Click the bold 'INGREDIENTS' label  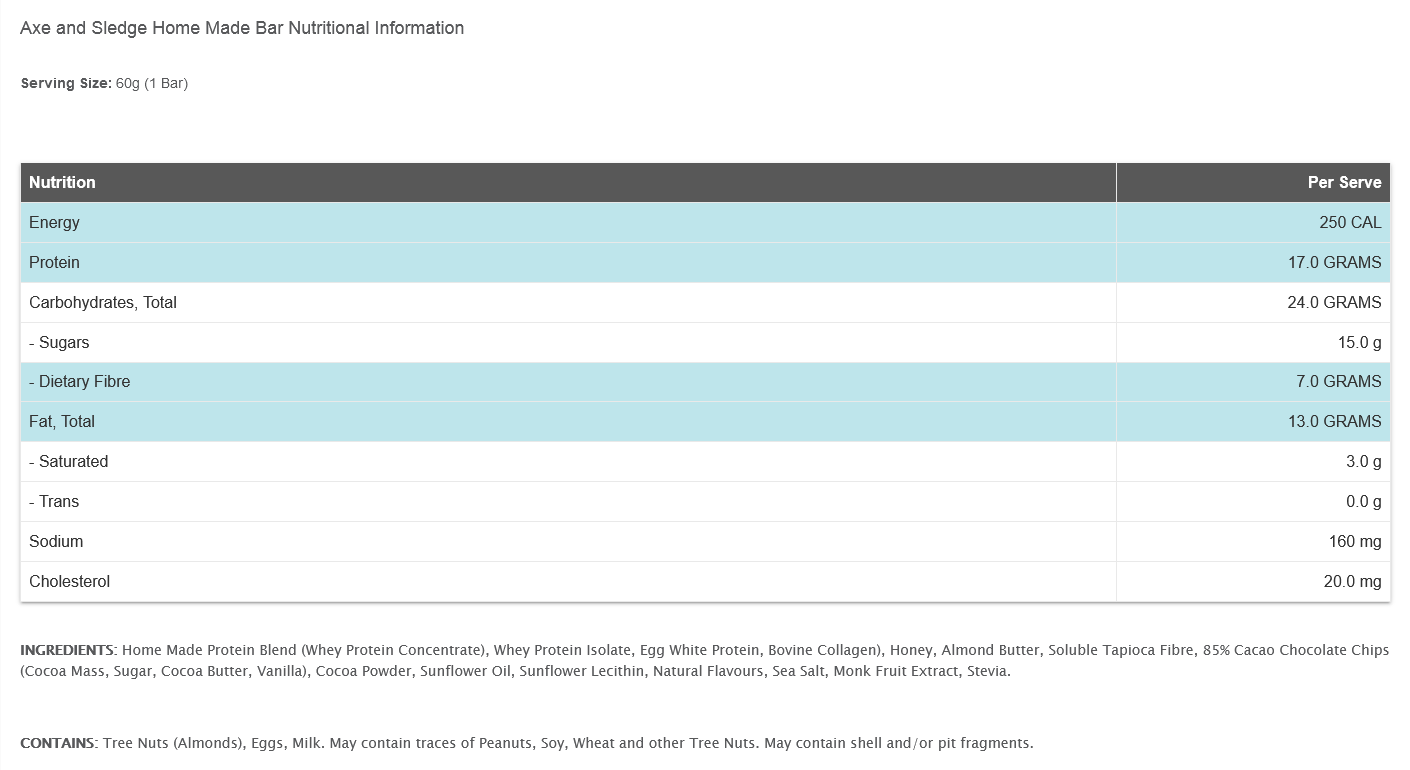[67, 650]
